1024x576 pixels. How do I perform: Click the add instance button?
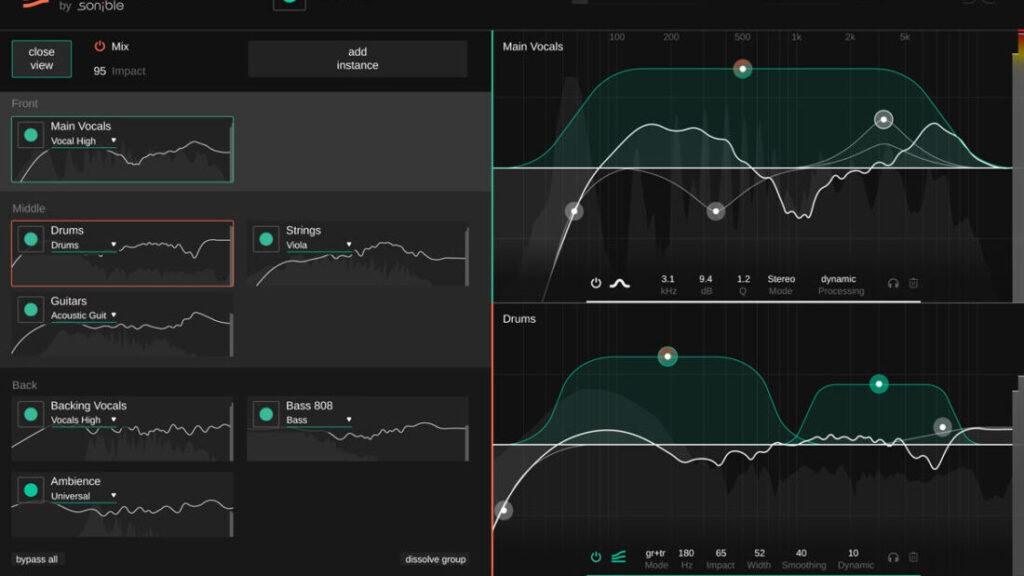pyautogui.click(x=357, y=59)
